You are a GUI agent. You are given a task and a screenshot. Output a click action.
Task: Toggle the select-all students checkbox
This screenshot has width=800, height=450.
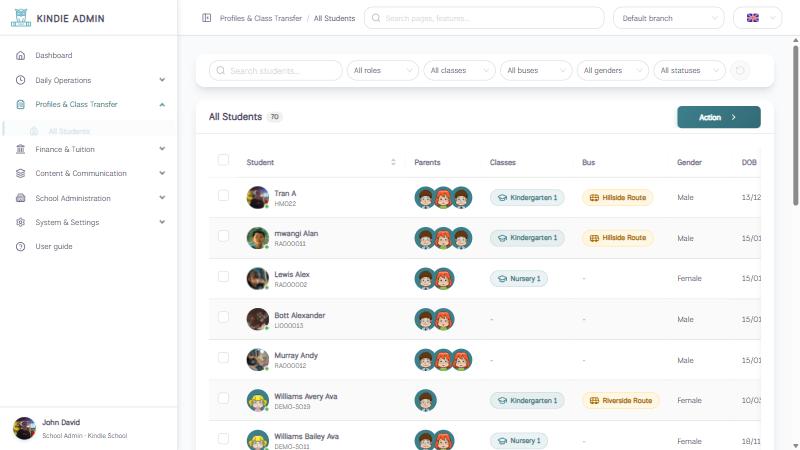223,160
